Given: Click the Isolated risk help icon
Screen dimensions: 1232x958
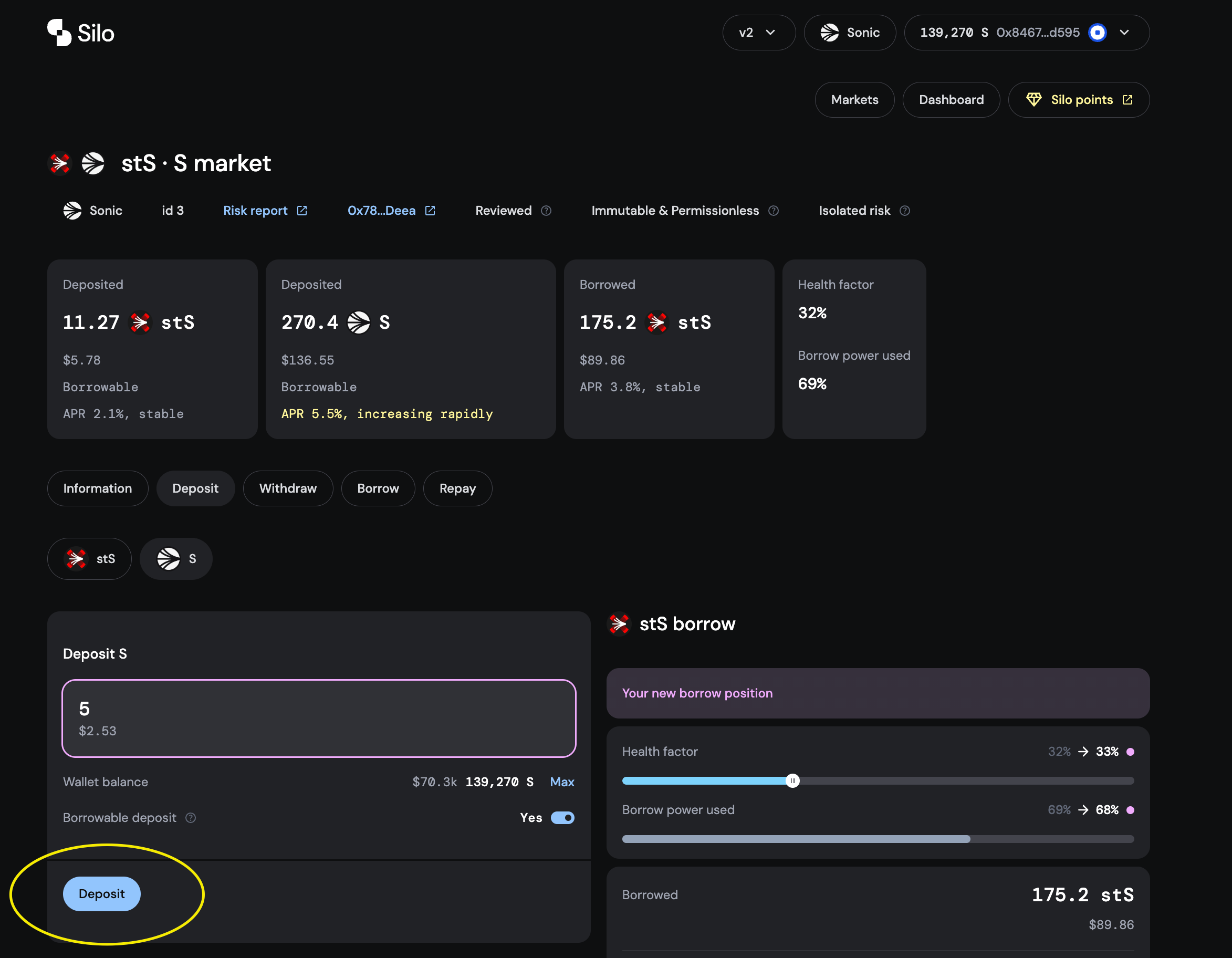Looking at the screenshot, I should (904, 211).
